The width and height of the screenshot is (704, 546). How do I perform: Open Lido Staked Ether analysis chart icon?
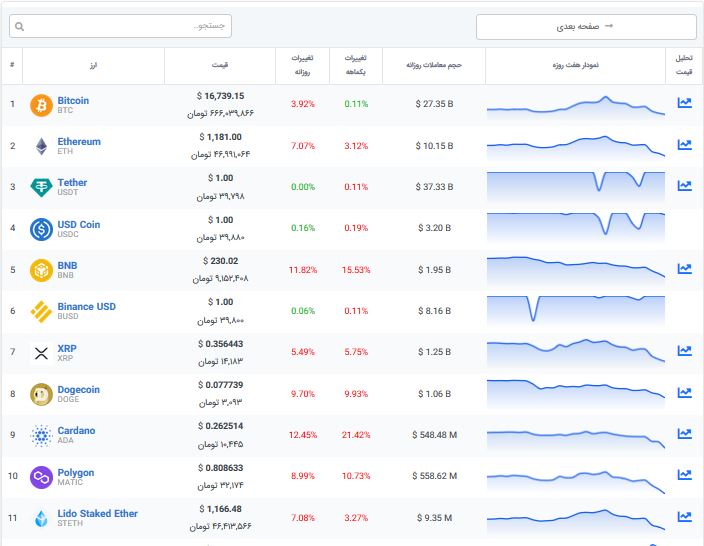[684, 517]
